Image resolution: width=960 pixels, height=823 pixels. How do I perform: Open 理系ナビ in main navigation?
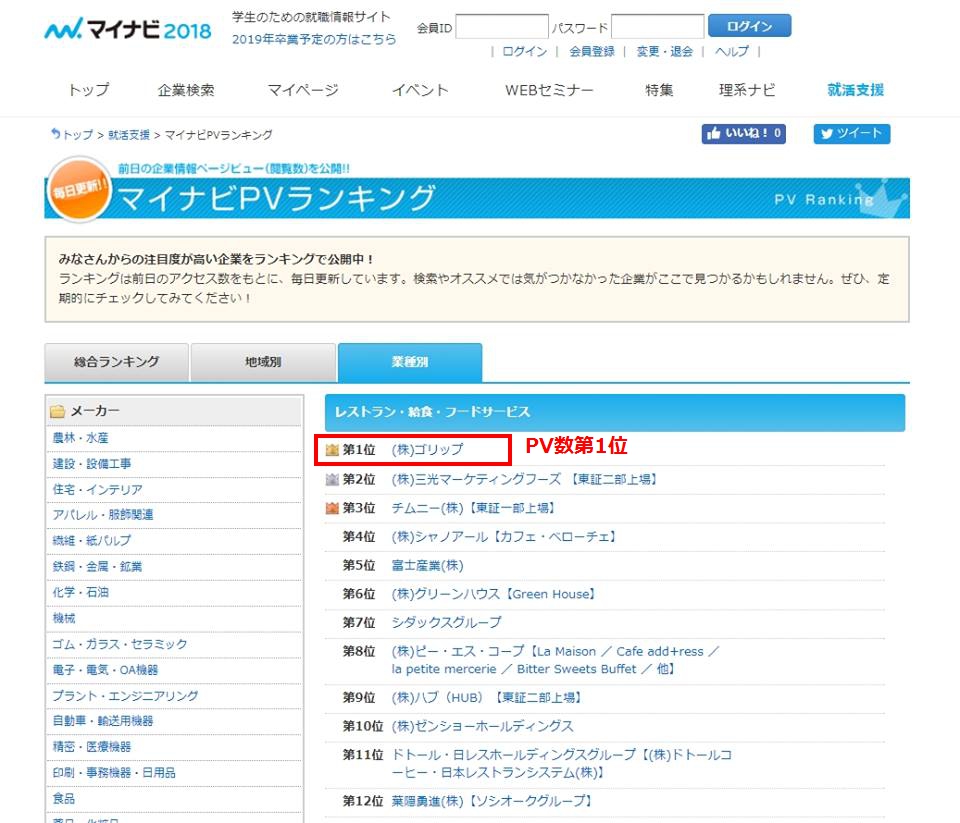747,90
